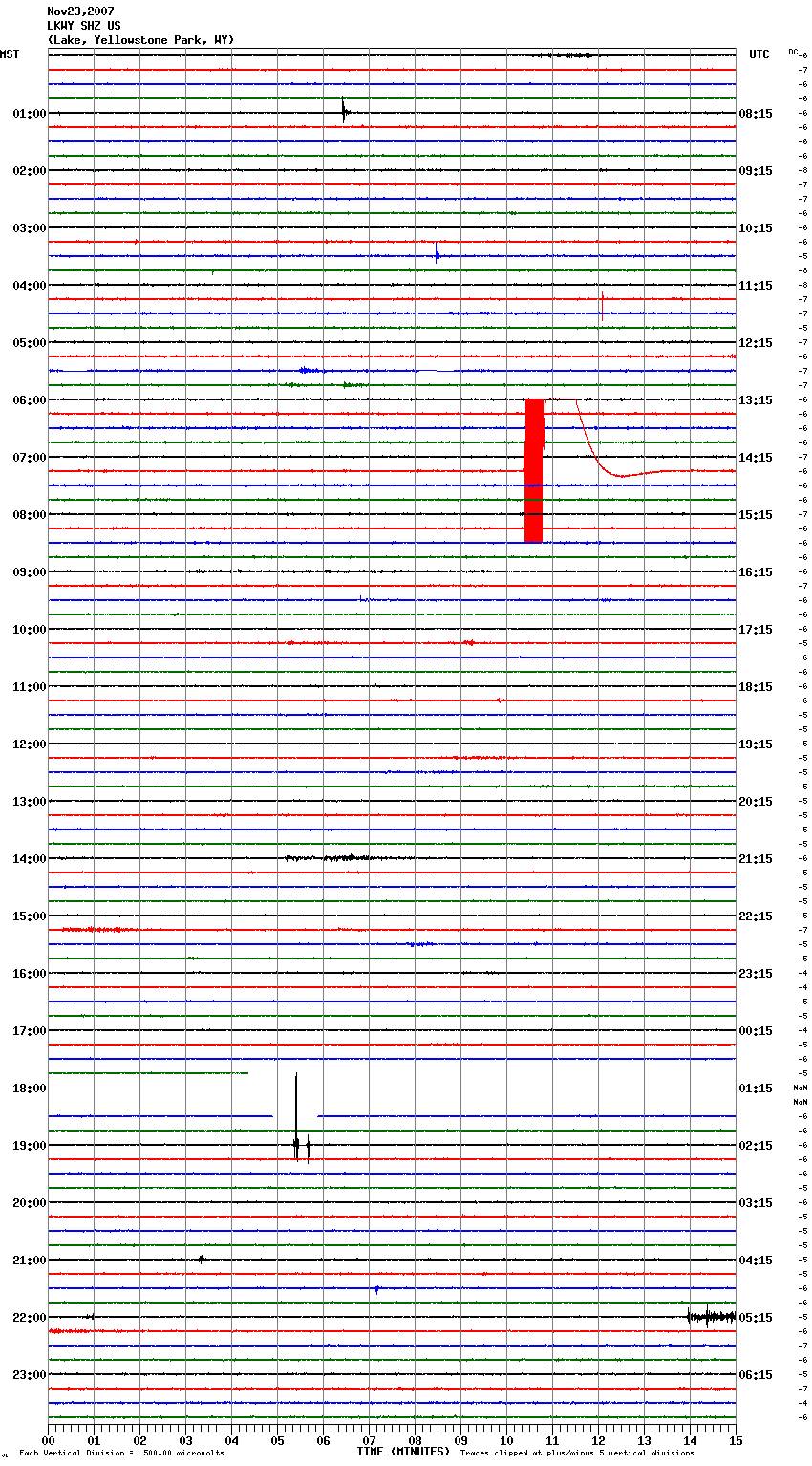Click the 09:00 MST time label
This screenshot has width=812, height=1466.
(x=29, y=572)
